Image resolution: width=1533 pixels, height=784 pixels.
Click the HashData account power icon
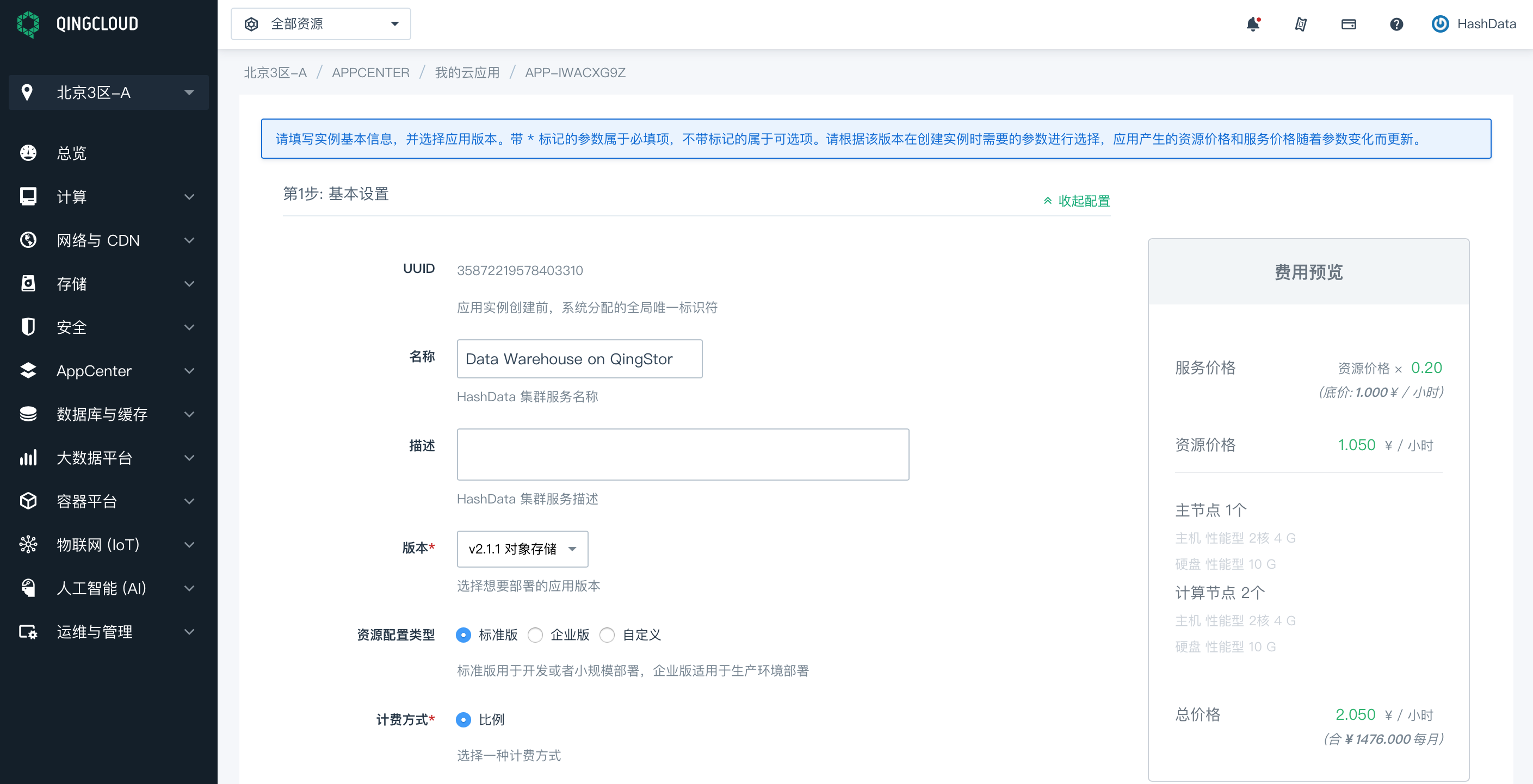pos(1440,24)
